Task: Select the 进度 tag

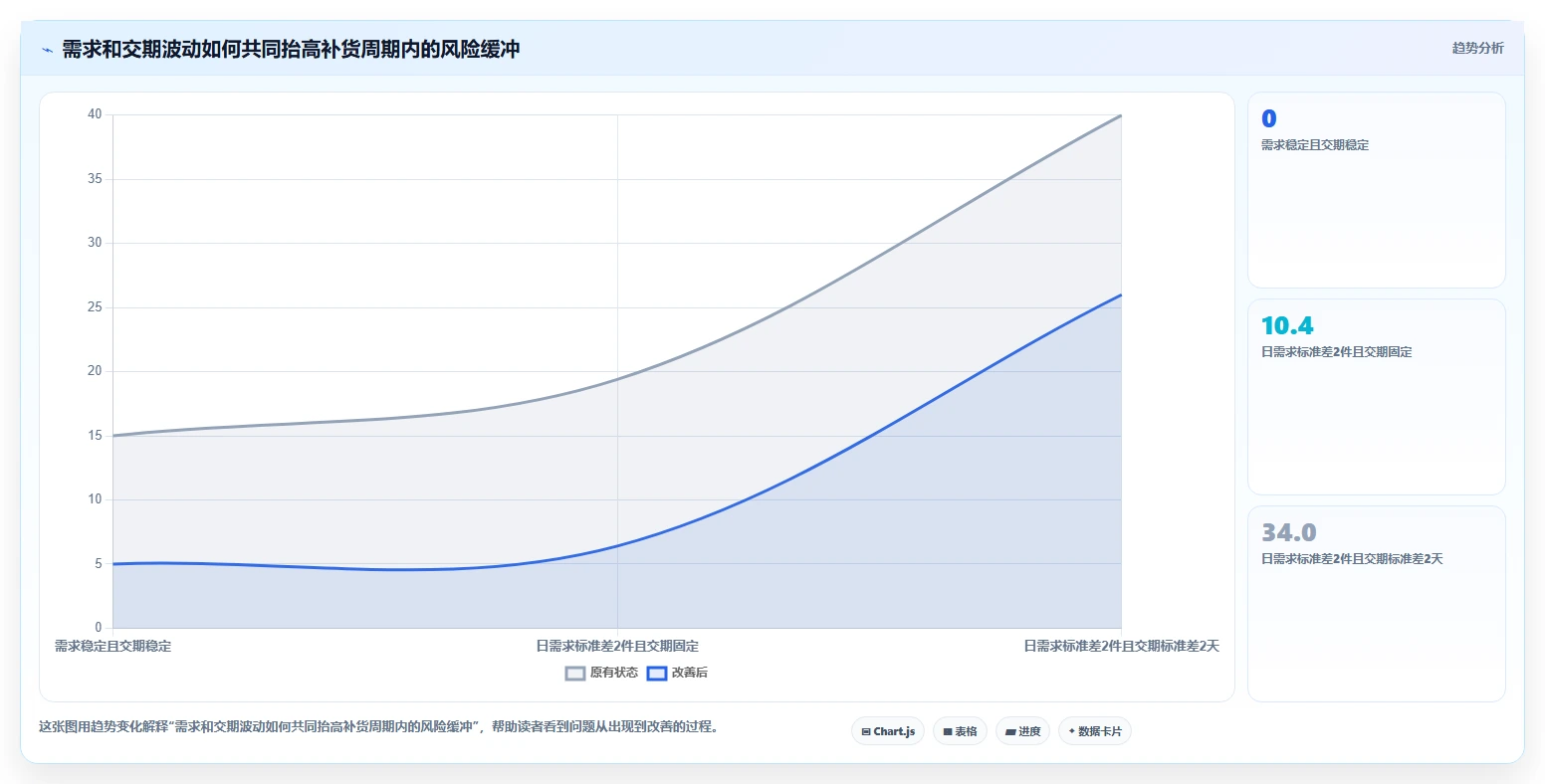Action: [x=1022, y=731]
